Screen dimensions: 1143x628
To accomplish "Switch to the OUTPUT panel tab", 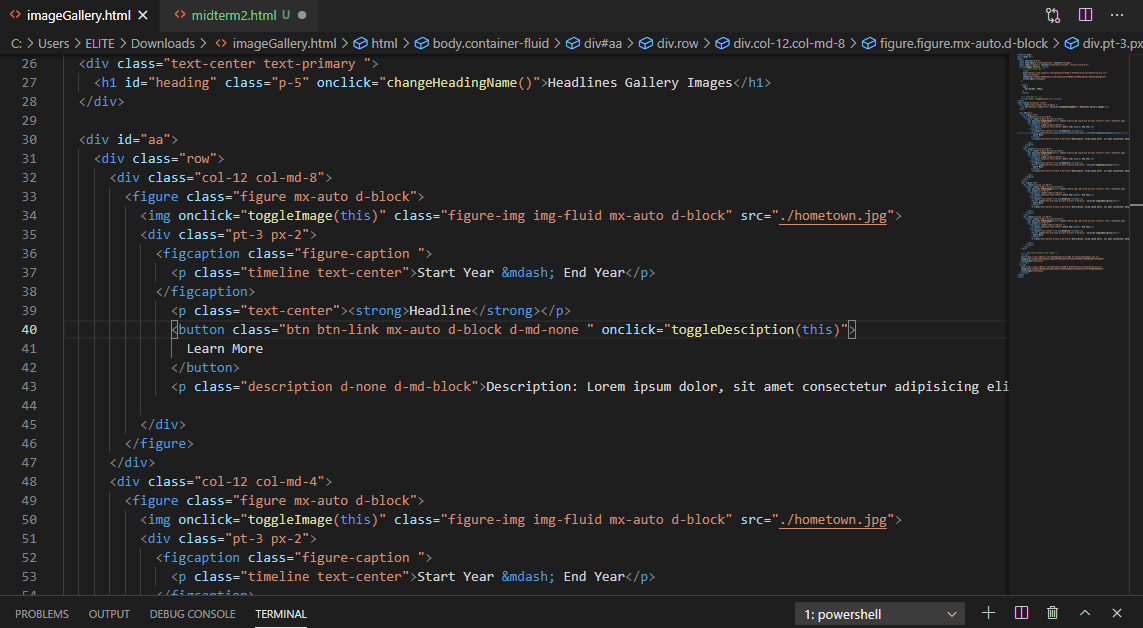I will pyautogui.click(x=109, y=614).
